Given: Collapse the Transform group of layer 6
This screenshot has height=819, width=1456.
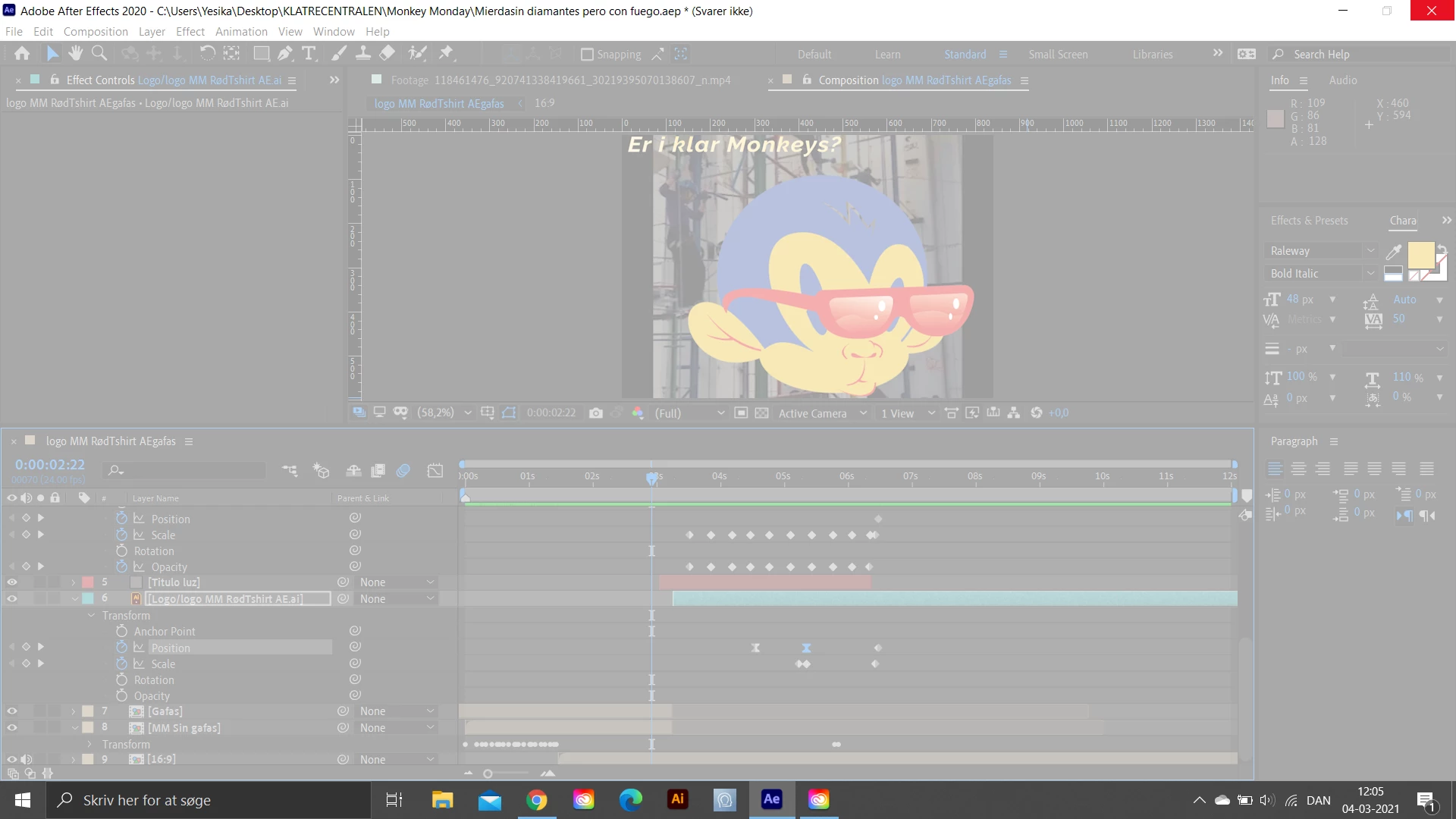Looking at the screenshot, I should (x=91, y=616).
